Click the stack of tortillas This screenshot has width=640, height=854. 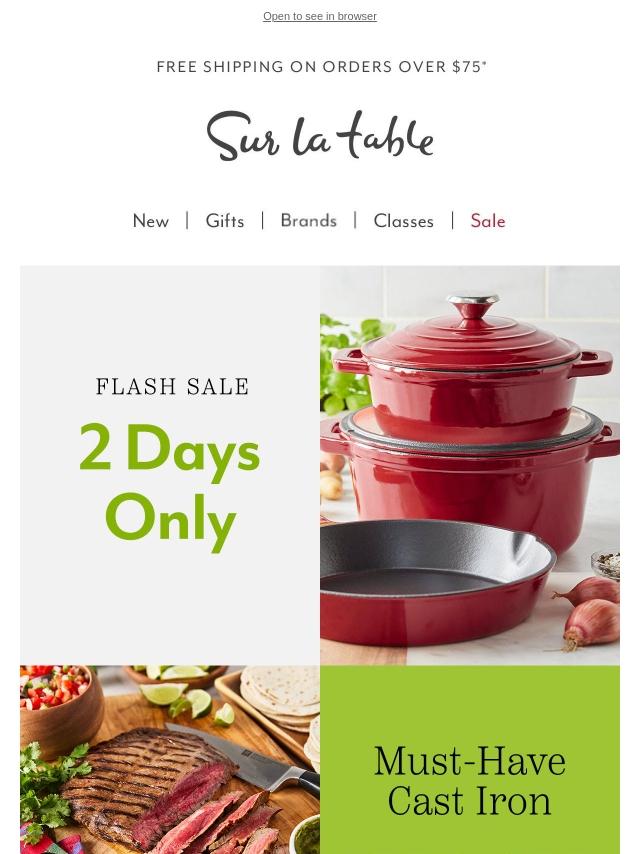coord(282,696)
